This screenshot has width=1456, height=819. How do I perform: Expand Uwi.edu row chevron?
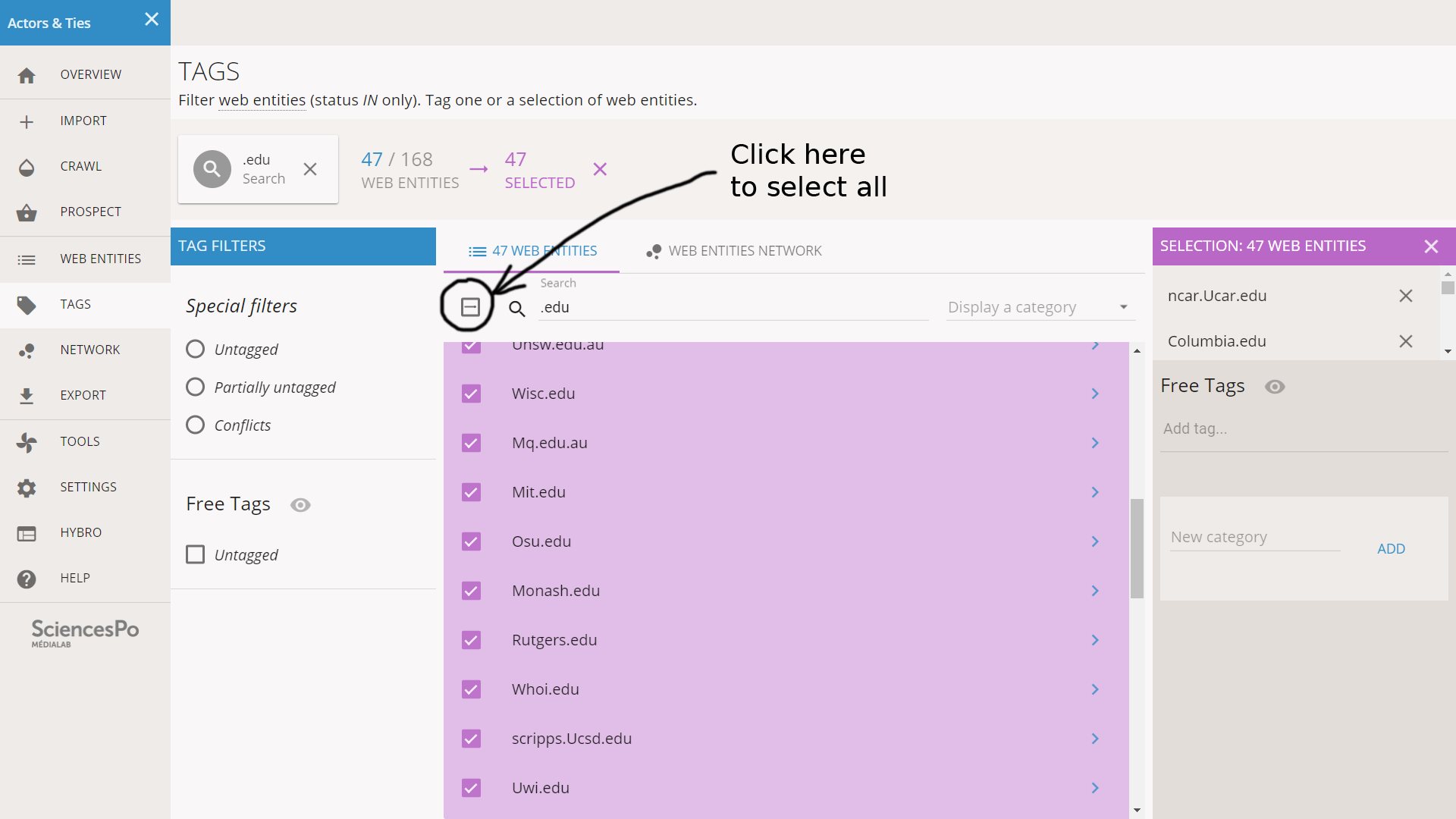(x=1095, y=788)
